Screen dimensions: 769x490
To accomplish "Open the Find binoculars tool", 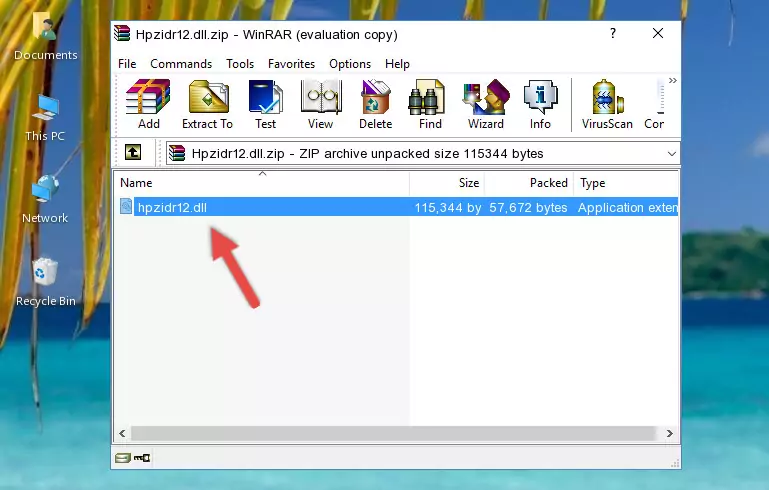I will [x=430, y=104].
